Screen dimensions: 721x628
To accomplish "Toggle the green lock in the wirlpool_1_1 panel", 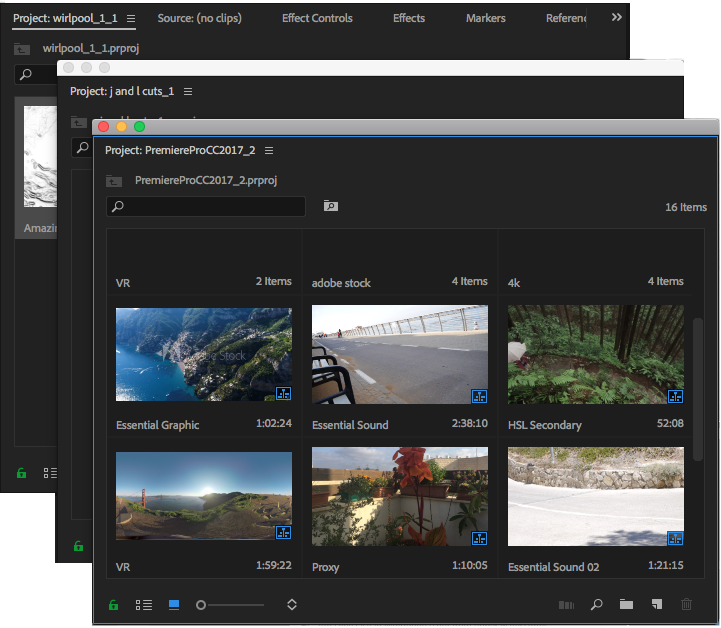I will pyautogui.click(x=22, y=473).
